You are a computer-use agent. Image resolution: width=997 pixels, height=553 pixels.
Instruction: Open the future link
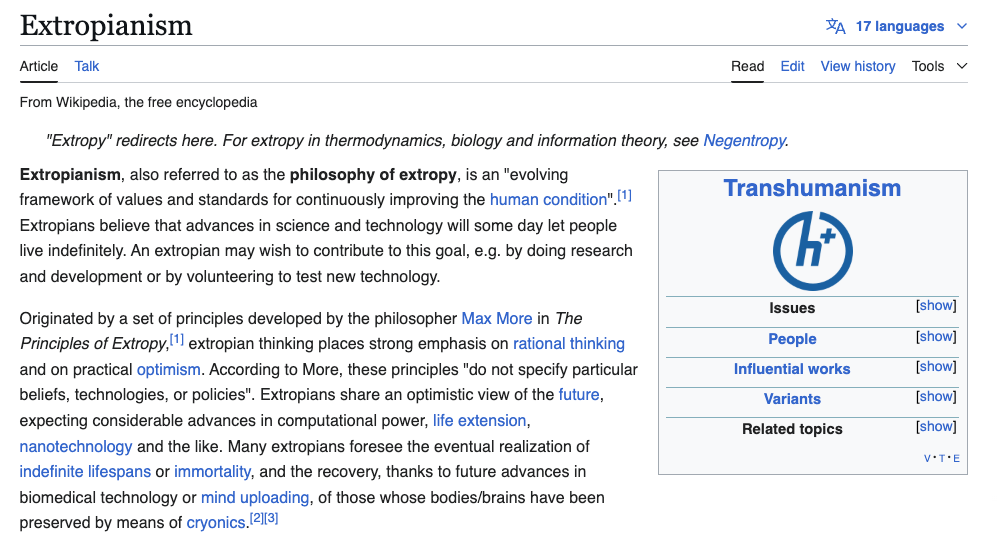[x=579, y=395]
